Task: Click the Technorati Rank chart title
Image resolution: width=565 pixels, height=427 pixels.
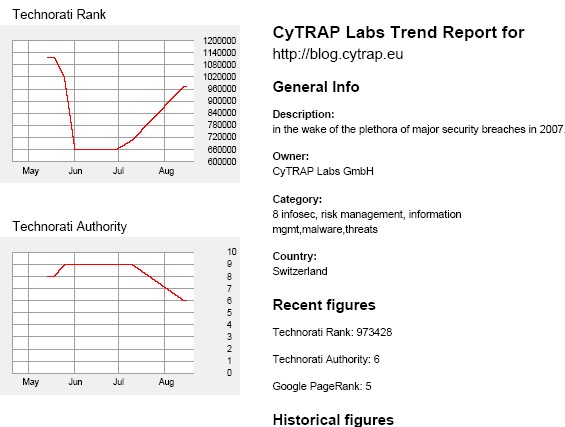Action: pyautogui.click(x=59, y=15)
